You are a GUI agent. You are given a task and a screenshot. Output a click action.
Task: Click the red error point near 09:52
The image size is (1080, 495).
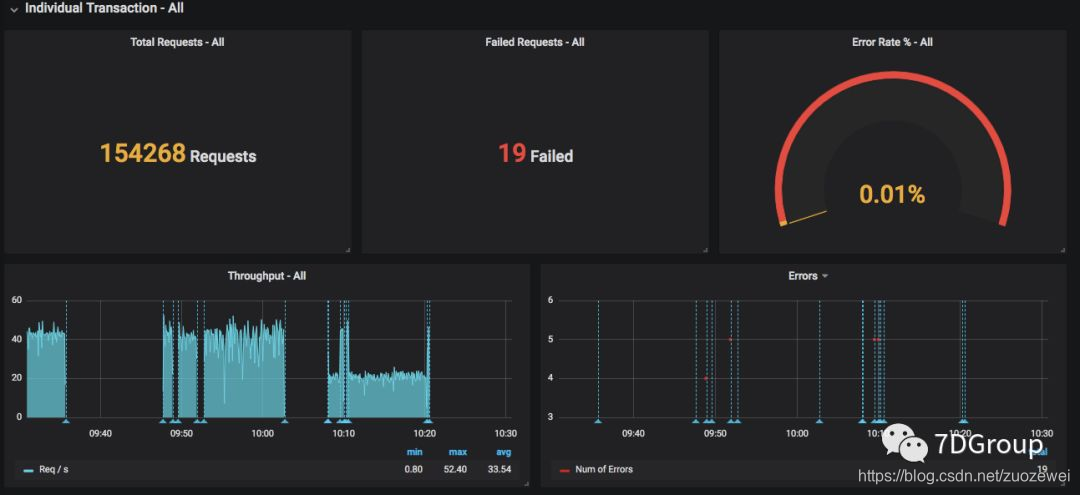click(730, 339)
